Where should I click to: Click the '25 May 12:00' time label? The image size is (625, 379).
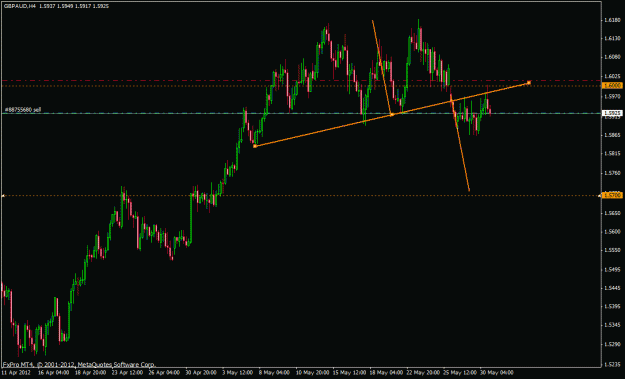click(459, 373)
